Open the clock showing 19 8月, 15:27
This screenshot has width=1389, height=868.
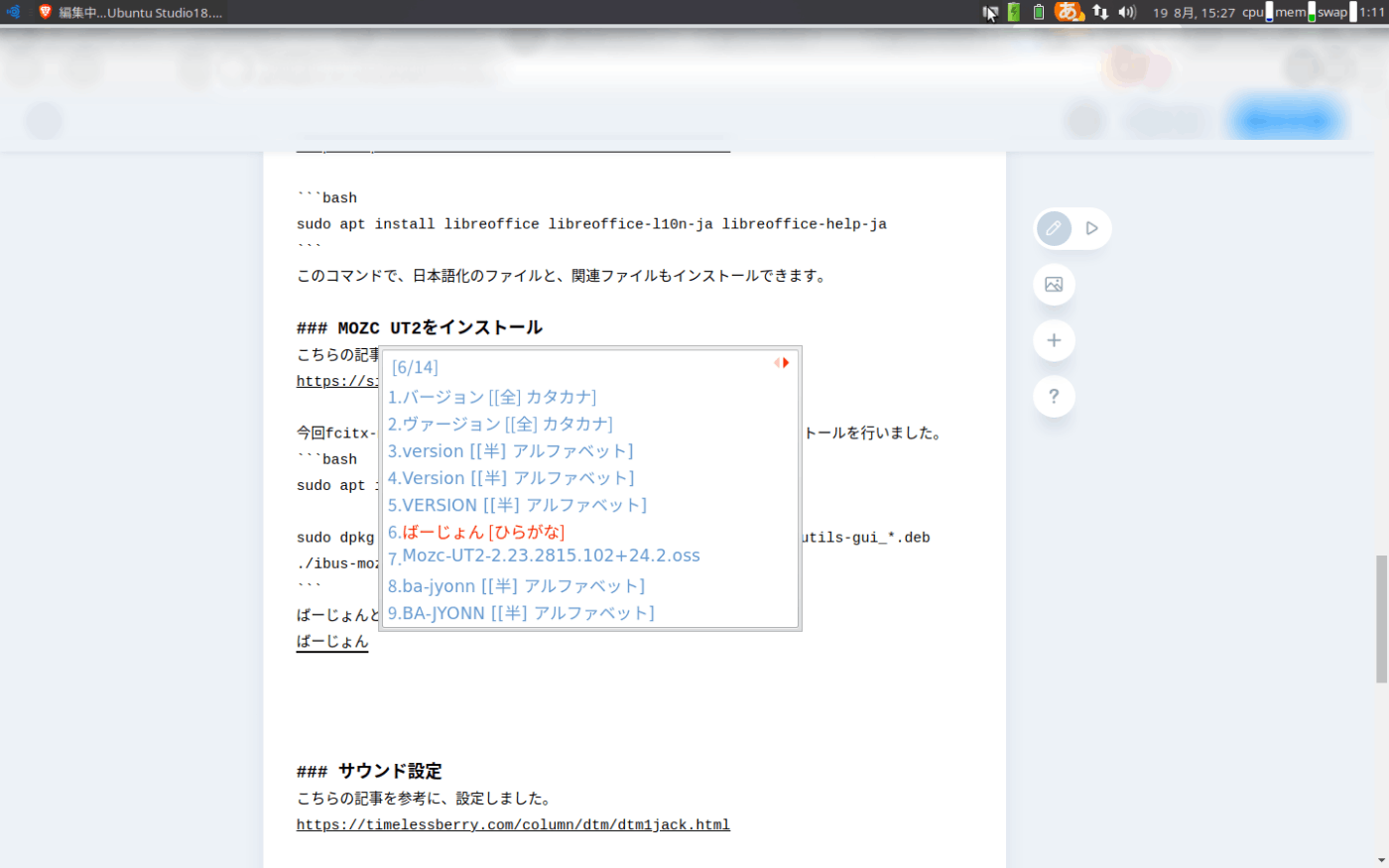tap(1194, 13)
